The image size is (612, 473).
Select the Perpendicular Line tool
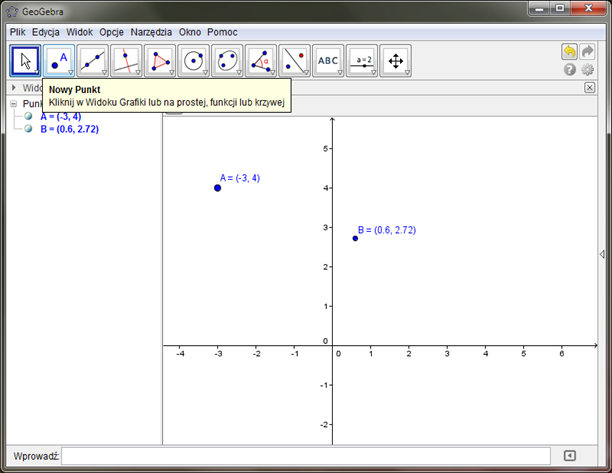coord(126,61)
